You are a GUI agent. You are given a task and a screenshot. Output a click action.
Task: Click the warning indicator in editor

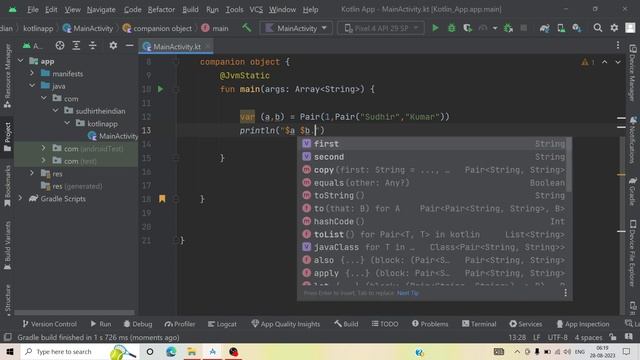(587, 62)
